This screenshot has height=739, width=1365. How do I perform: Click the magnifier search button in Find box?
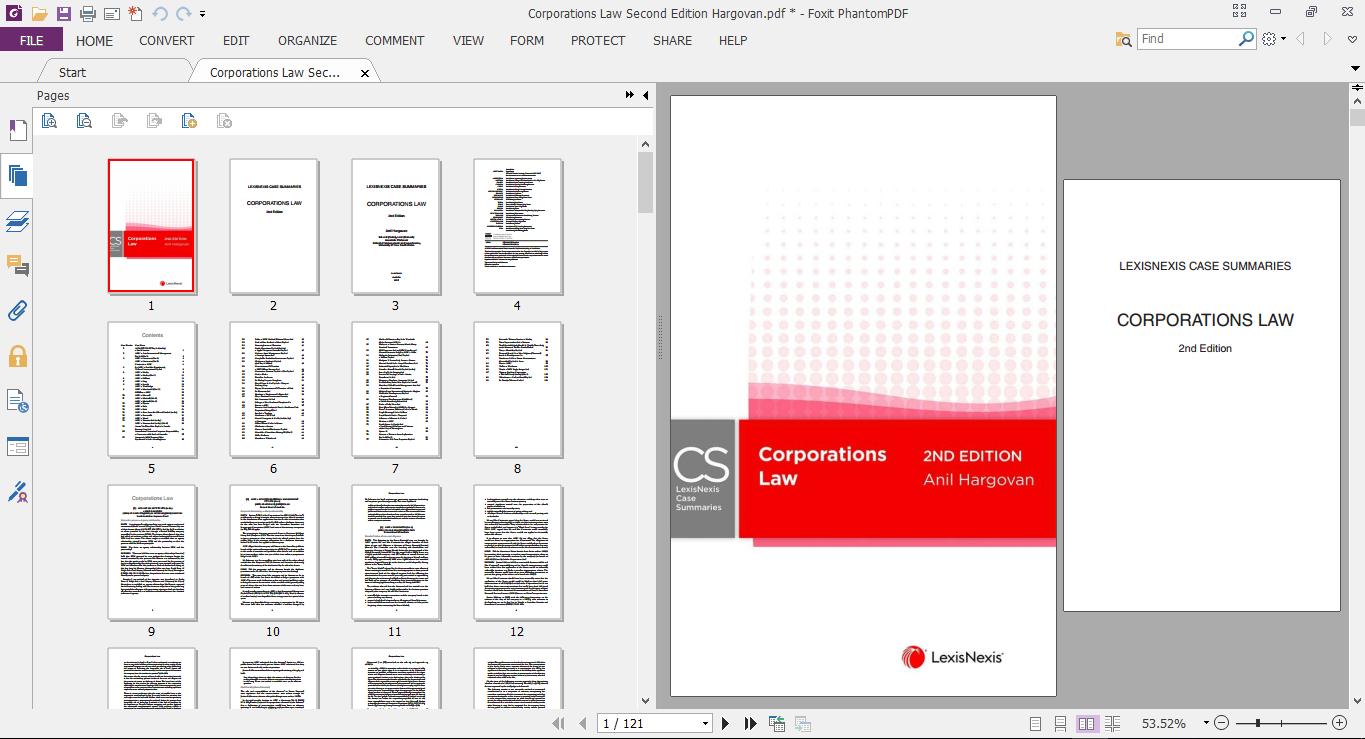click(x=1246, y=39)
